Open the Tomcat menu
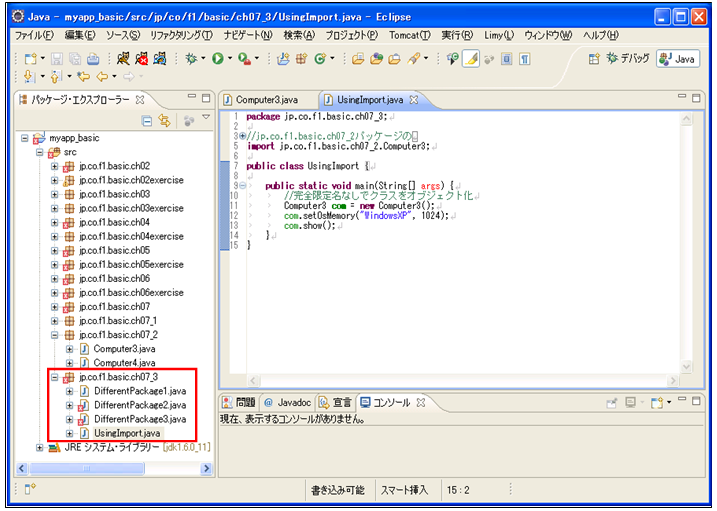Screen dimensions: 717x511 pos(410,35)
